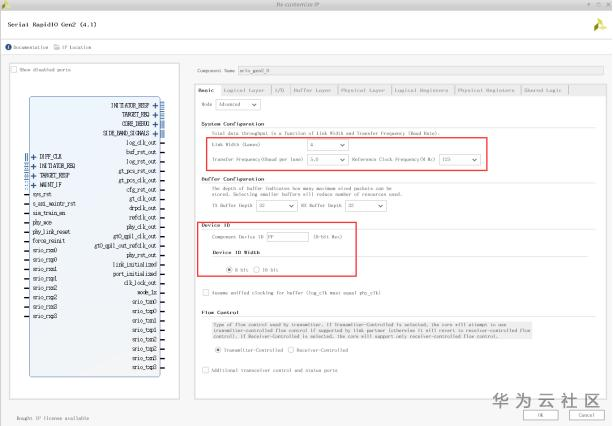Image resolution: width=613 pixels, height=426 pixels.
Task: Expand the TARGET_REQ plus icon
Action: 155,115
